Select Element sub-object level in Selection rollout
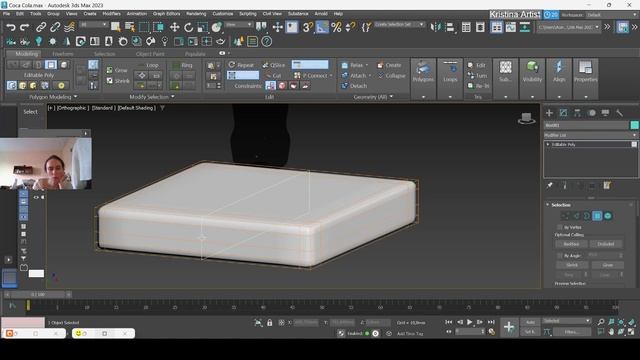 608,216
